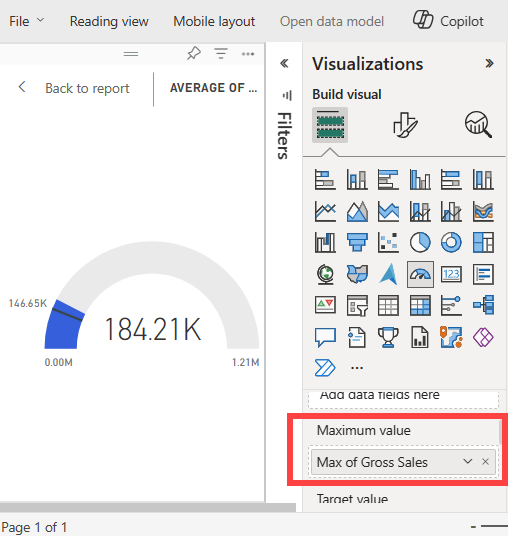The height and width of the screenshot is (536, 508).
Task: Select the Slicer visual icon
Action: click(x=357, y=305)
